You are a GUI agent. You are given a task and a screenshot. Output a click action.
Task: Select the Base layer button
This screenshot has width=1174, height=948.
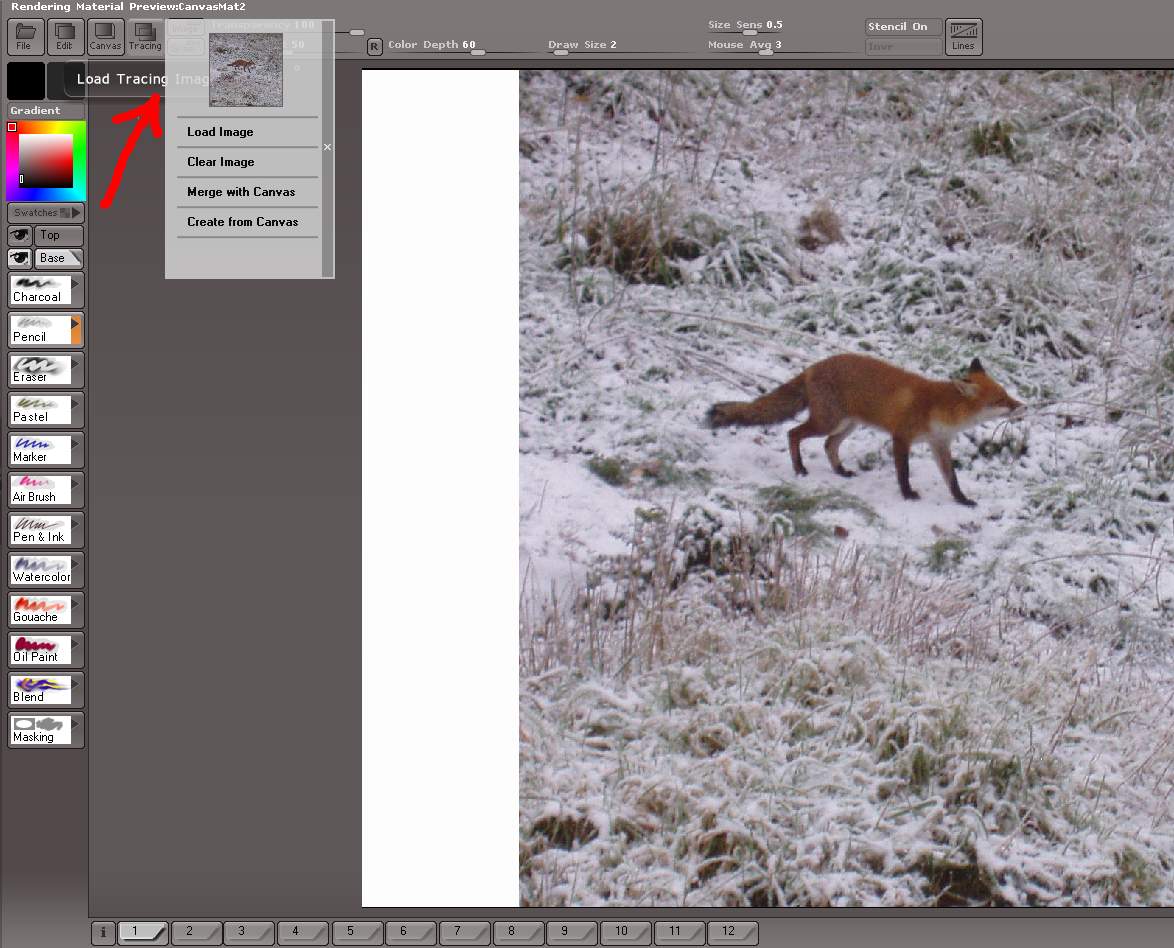pyautogui.click(x=58, y=258)
